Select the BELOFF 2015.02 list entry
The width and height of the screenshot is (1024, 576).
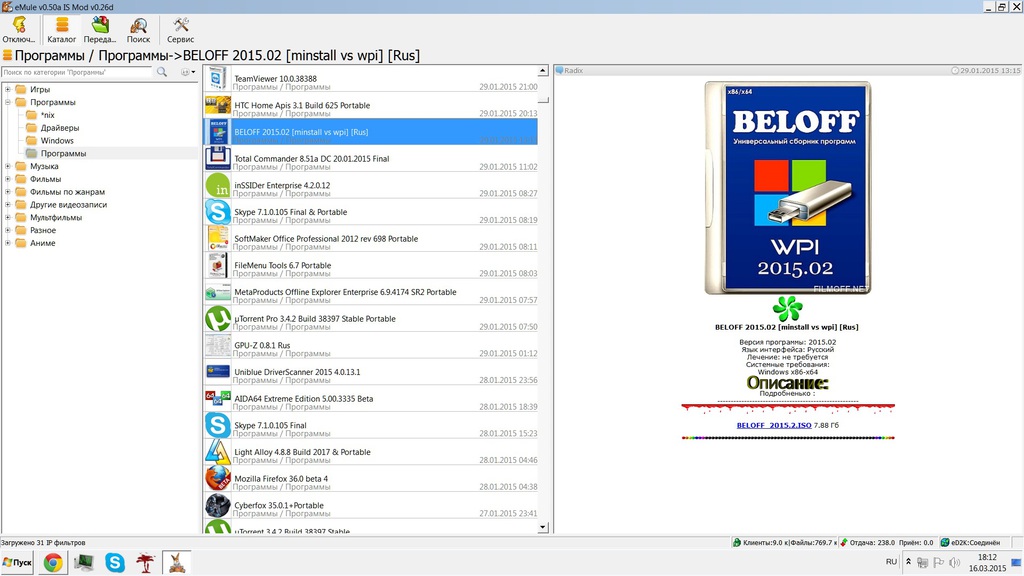(x=370, y=132)
